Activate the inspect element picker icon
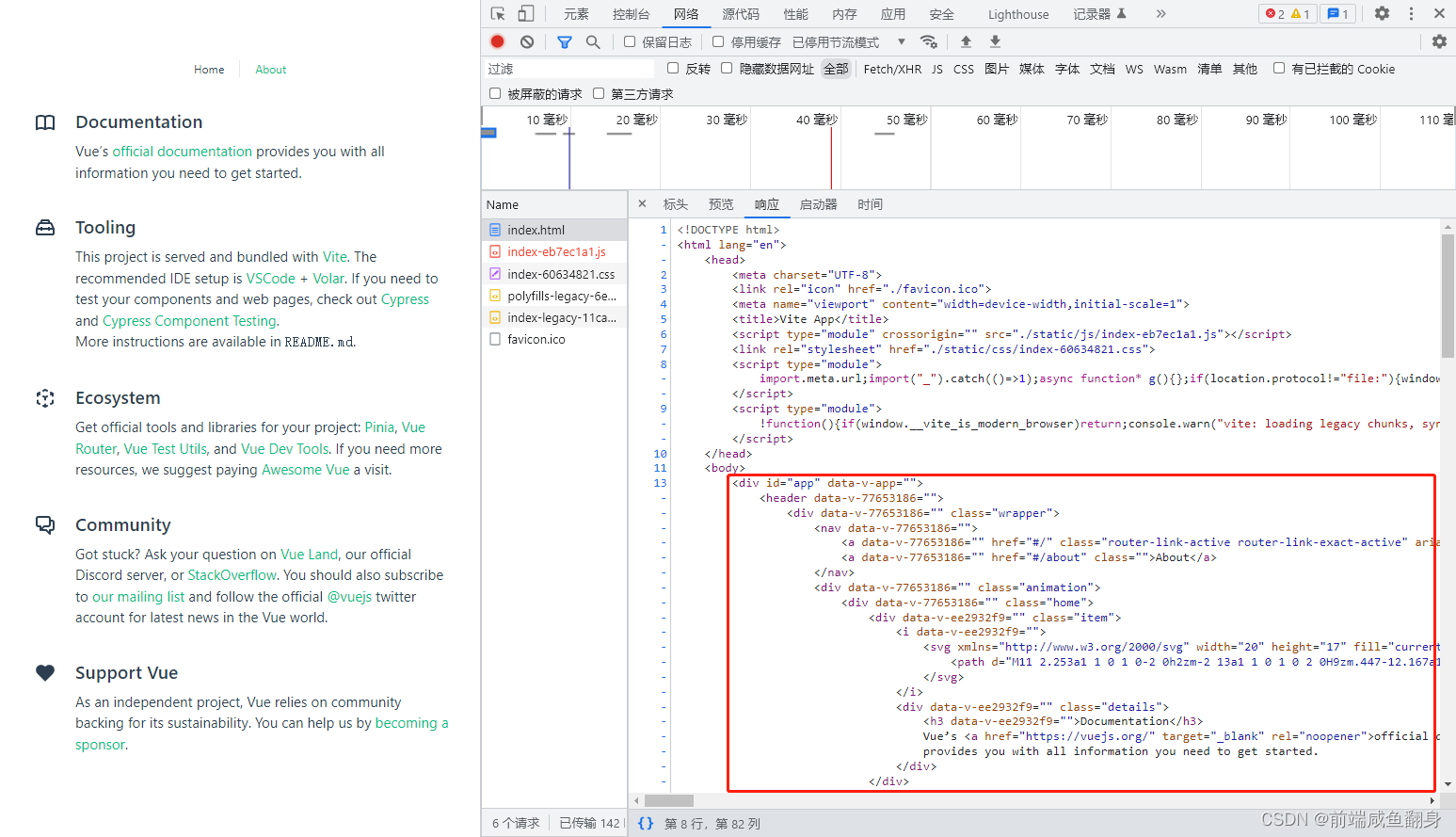Image resolution: width=1456 pixels, height=837 pixels. tap(498, 14)
